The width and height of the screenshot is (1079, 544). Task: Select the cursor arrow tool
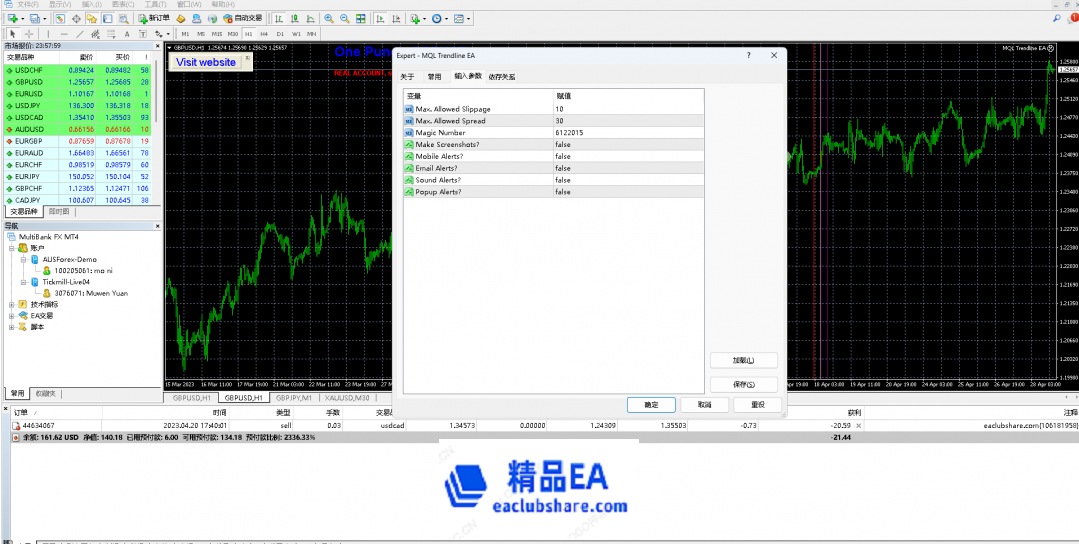12,34
